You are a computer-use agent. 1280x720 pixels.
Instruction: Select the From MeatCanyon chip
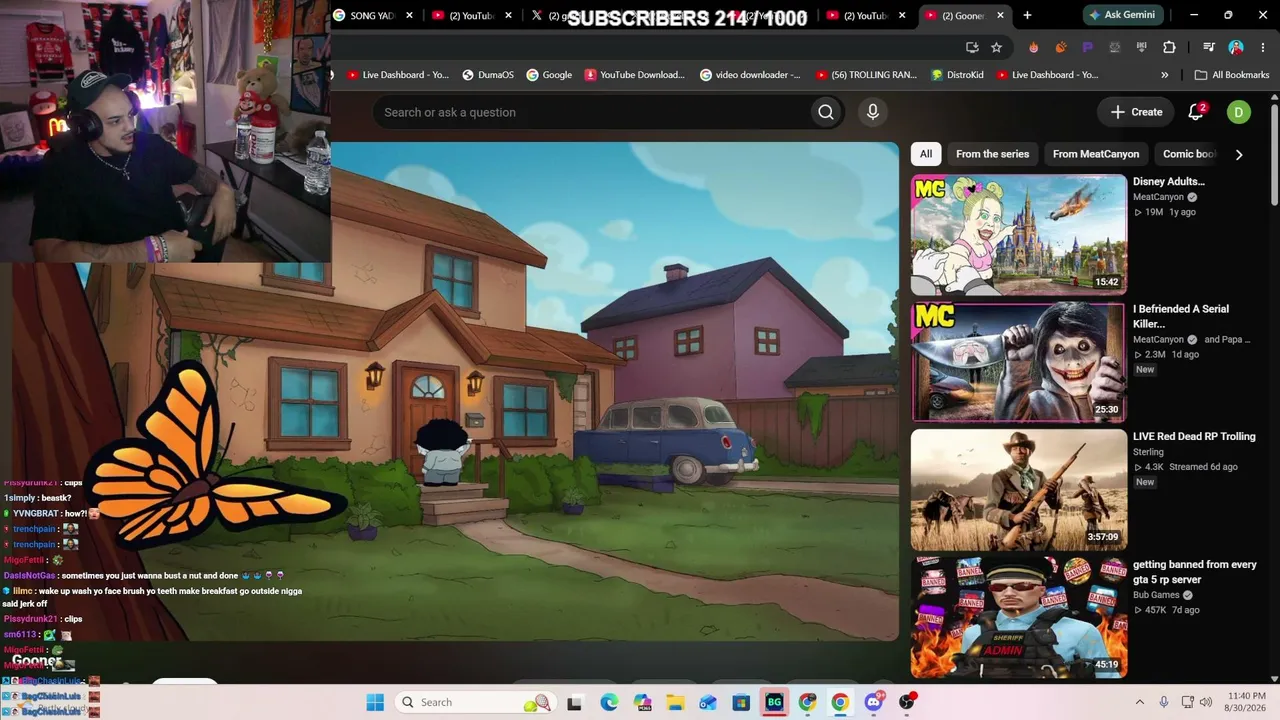coord(1096,154)
